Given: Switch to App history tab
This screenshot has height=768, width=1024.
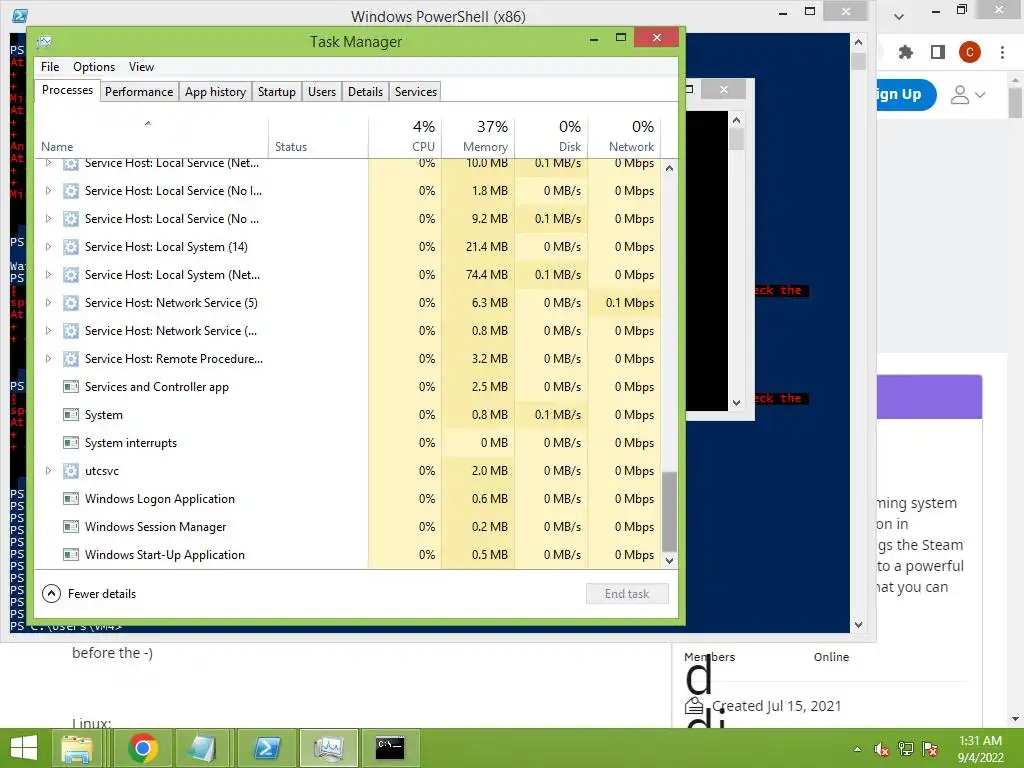Looking at the screenshot, I should pos(216,91).
